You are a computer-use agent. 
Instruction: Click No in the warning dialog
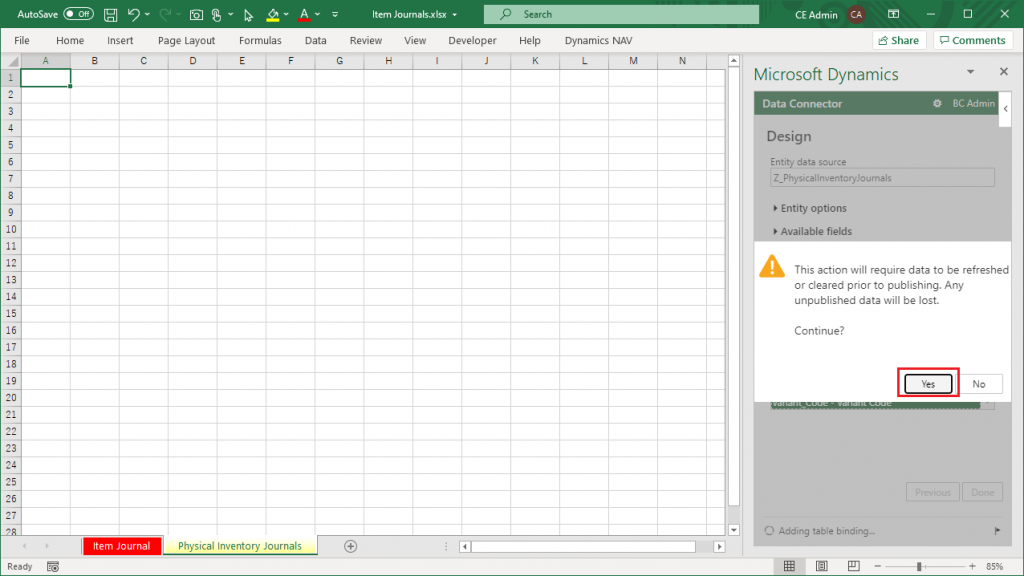[x=978, y=384]
